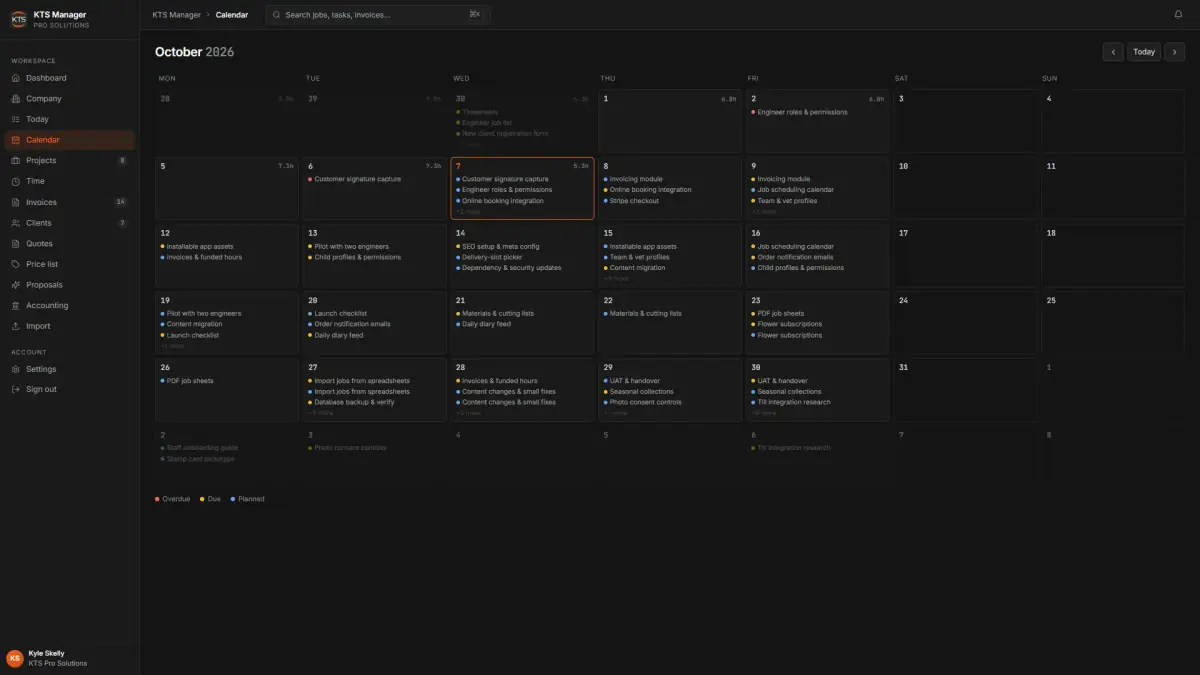This screenshot has height=675, width=1200.
Task: Click the Time clock icon
Action: pos(16,181)
